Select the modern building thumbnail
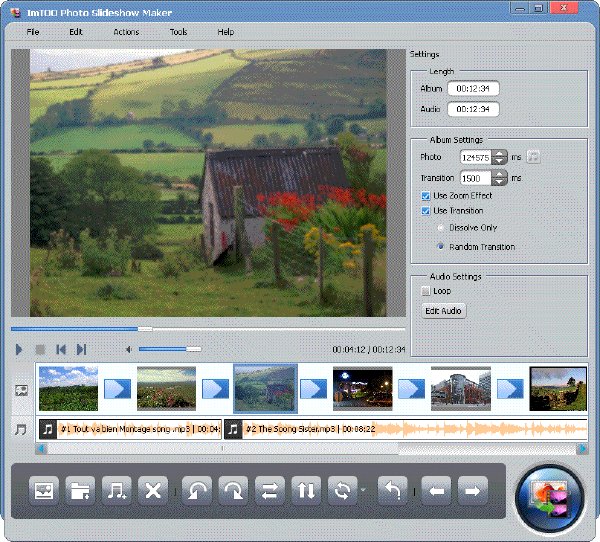The image size is (600, 542). coord(461,389)
